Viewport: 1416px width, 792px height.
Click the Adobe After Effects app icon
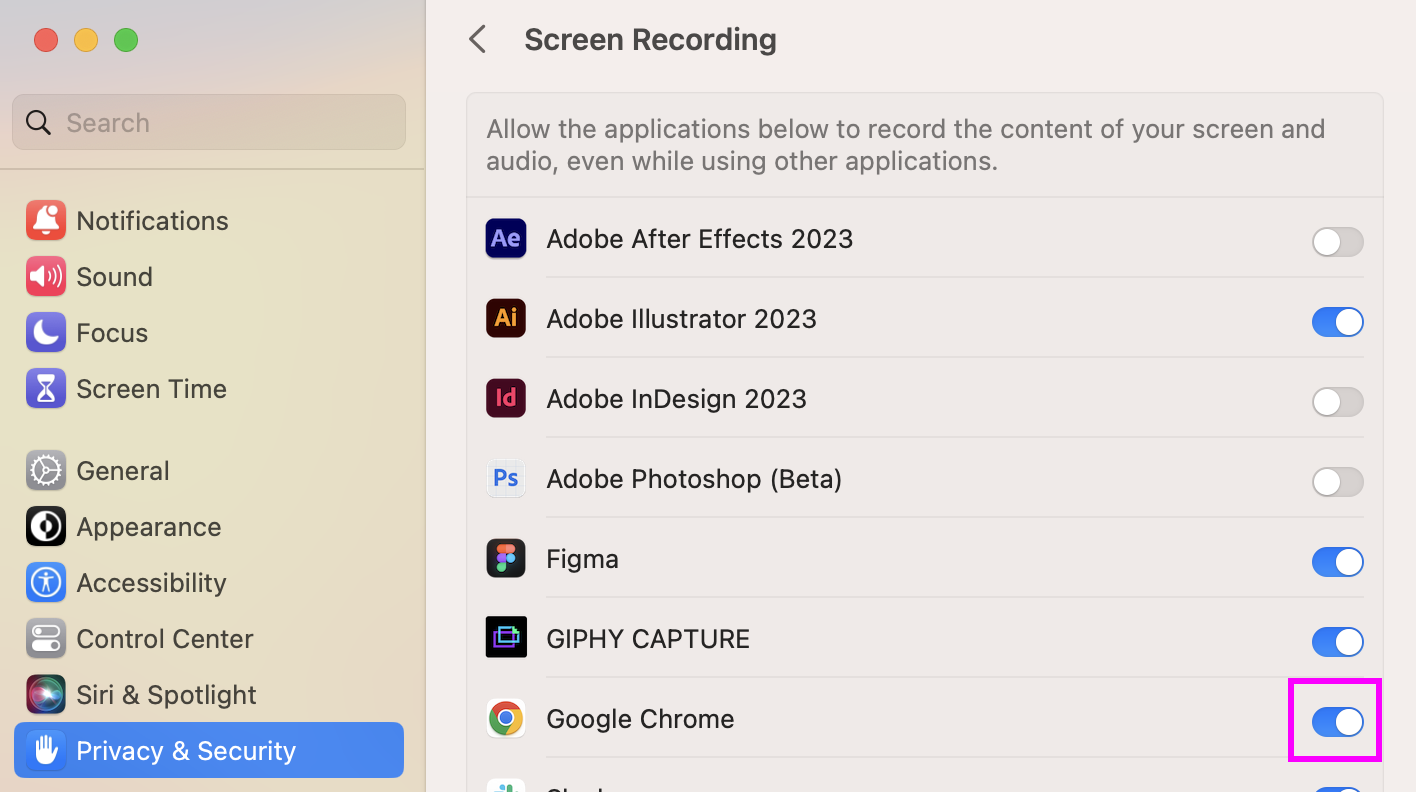point(506,239)
